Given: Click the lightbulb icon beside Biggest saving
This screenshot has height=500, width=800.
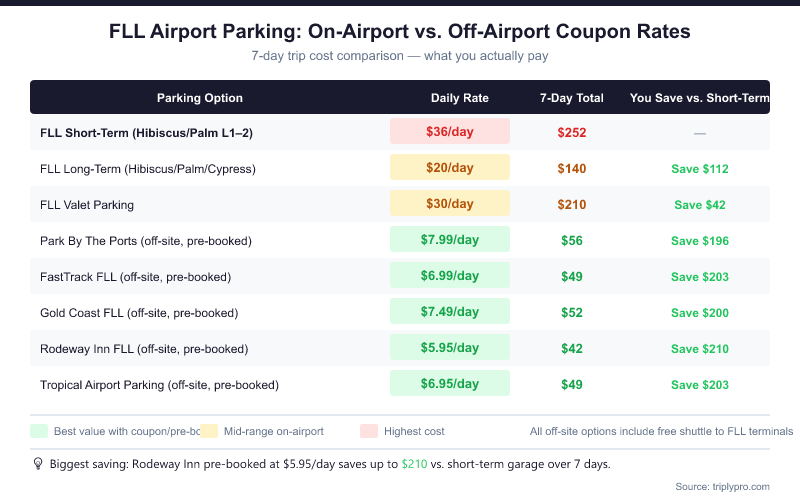Looking at the screenshot, I should tap(38, 464).
